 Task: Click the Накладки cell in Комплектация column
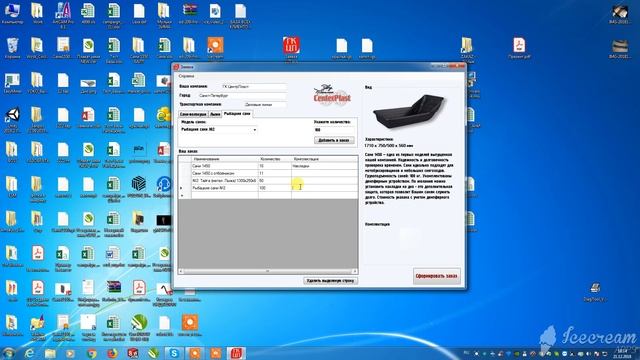pyautogui.click(x=324, y=166)
